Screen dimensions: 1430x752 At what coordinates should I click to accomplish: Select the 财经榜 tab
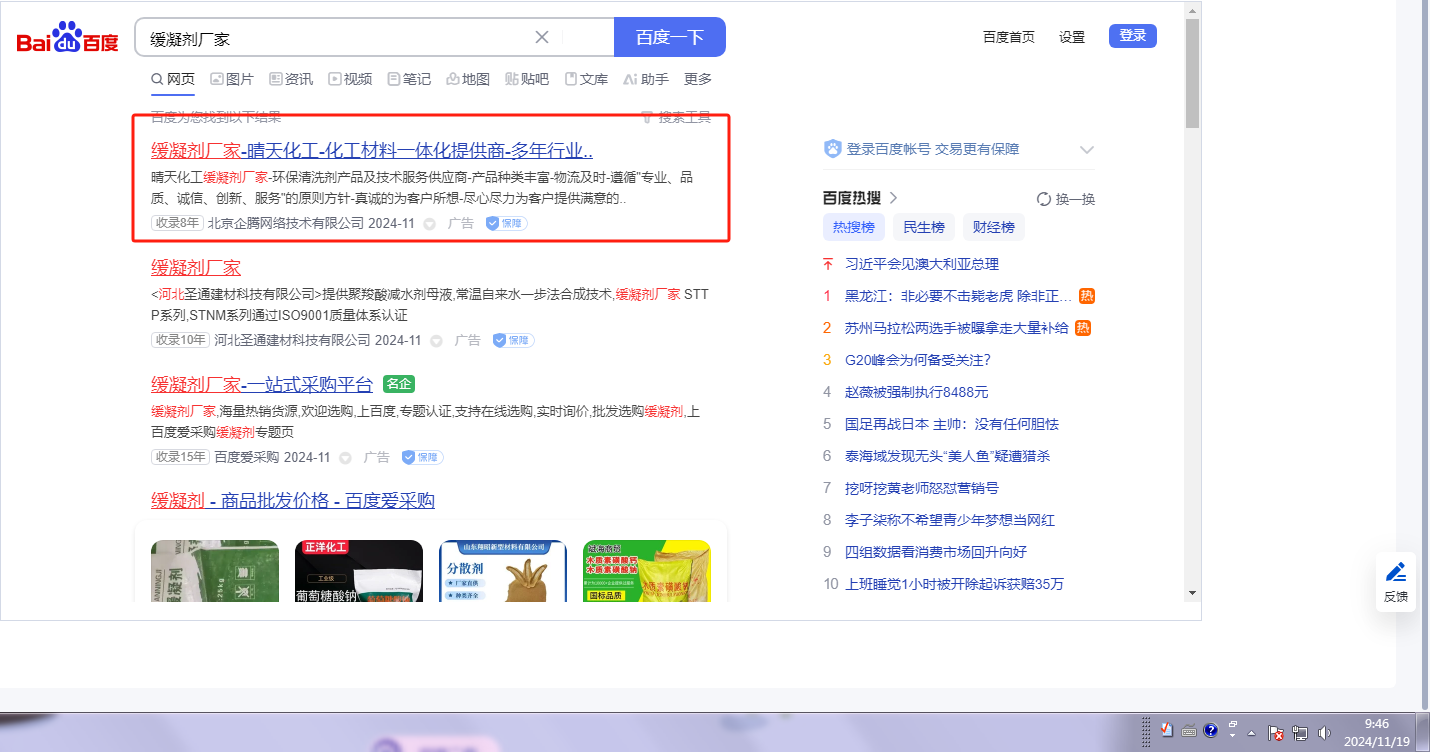pos(994,227)
